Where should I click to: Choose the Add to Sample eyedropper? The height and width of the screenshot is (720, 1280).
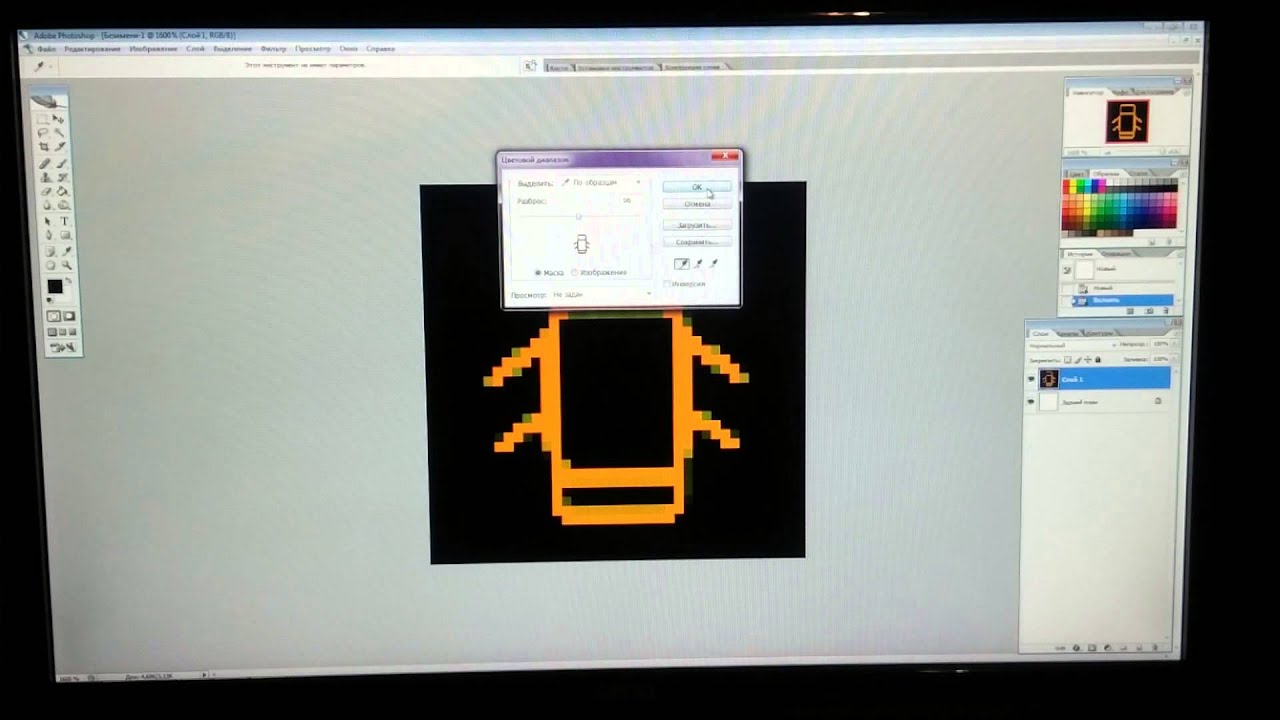pyautogui.click(x=698, y=264)
